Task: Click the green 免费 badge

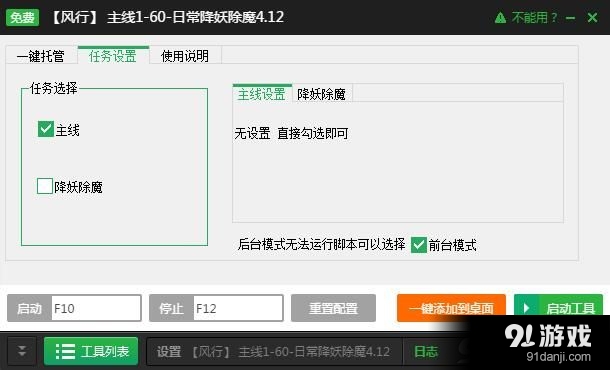Action: (23, 18)
